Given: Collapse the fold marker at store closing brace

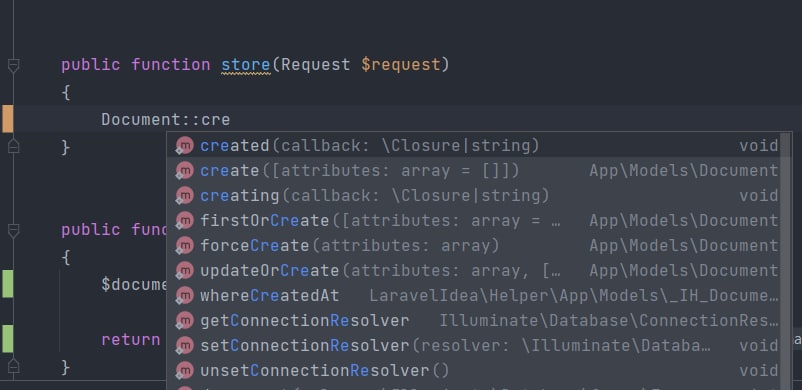Looking at the screenshot, I should (13, 147).
